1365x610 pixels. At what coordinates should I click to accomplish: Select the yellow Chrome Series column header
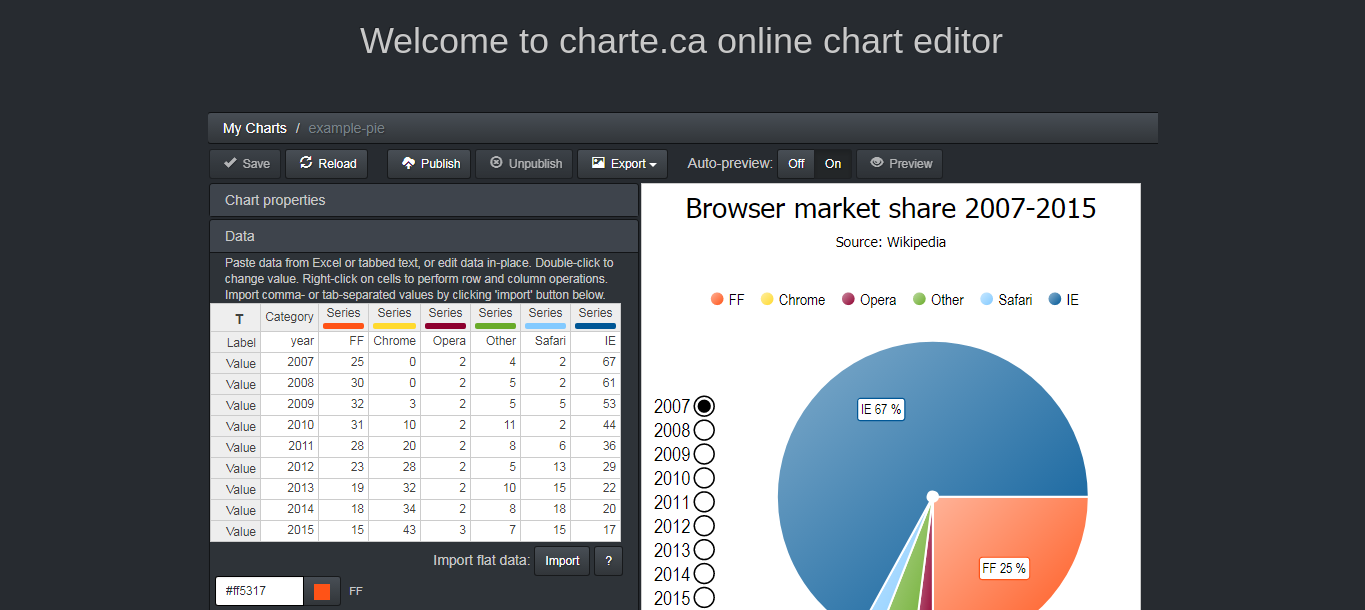pos(394,318)
